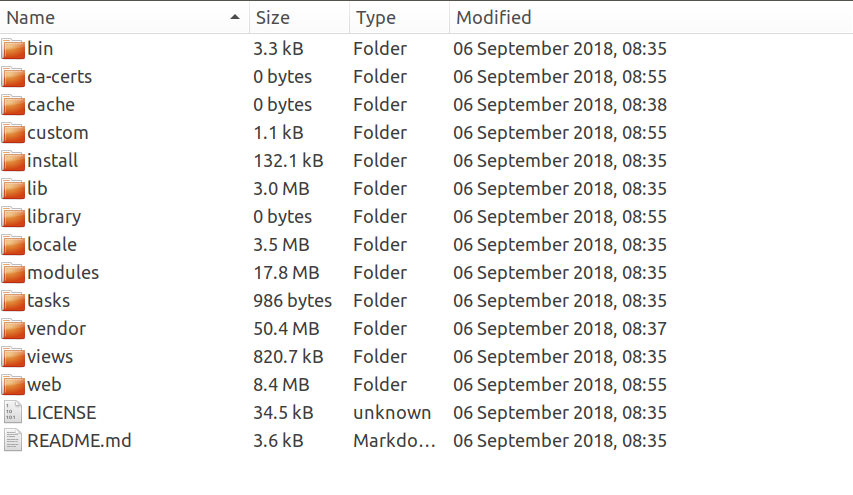853x495 pixels.
Task: Select the custom folder name
Action: [x=58, y=133]
